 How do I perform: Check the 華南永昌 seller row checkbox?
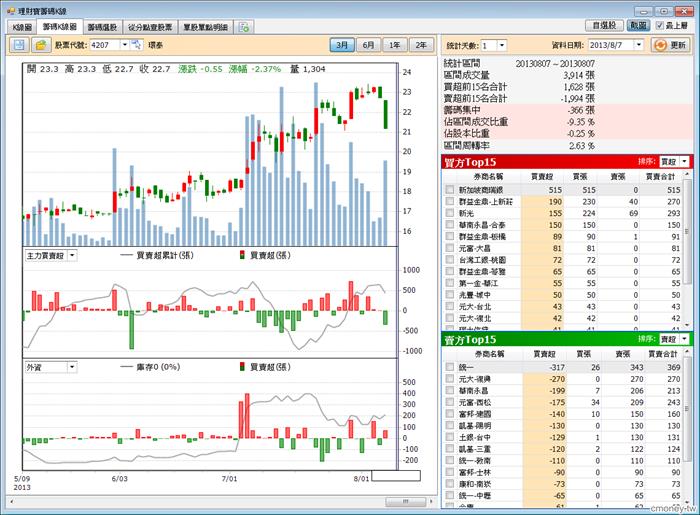[x=450, y=390]
